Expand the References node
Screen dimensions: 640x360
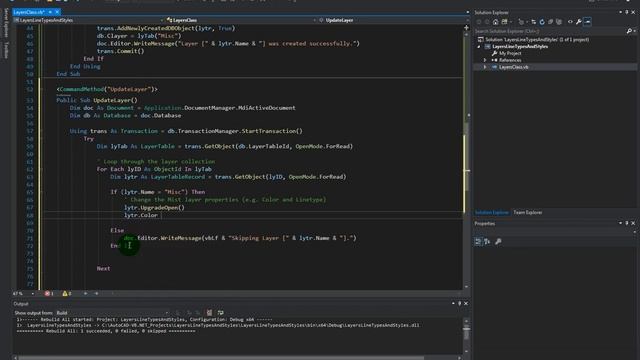click(x=485, y=60)
